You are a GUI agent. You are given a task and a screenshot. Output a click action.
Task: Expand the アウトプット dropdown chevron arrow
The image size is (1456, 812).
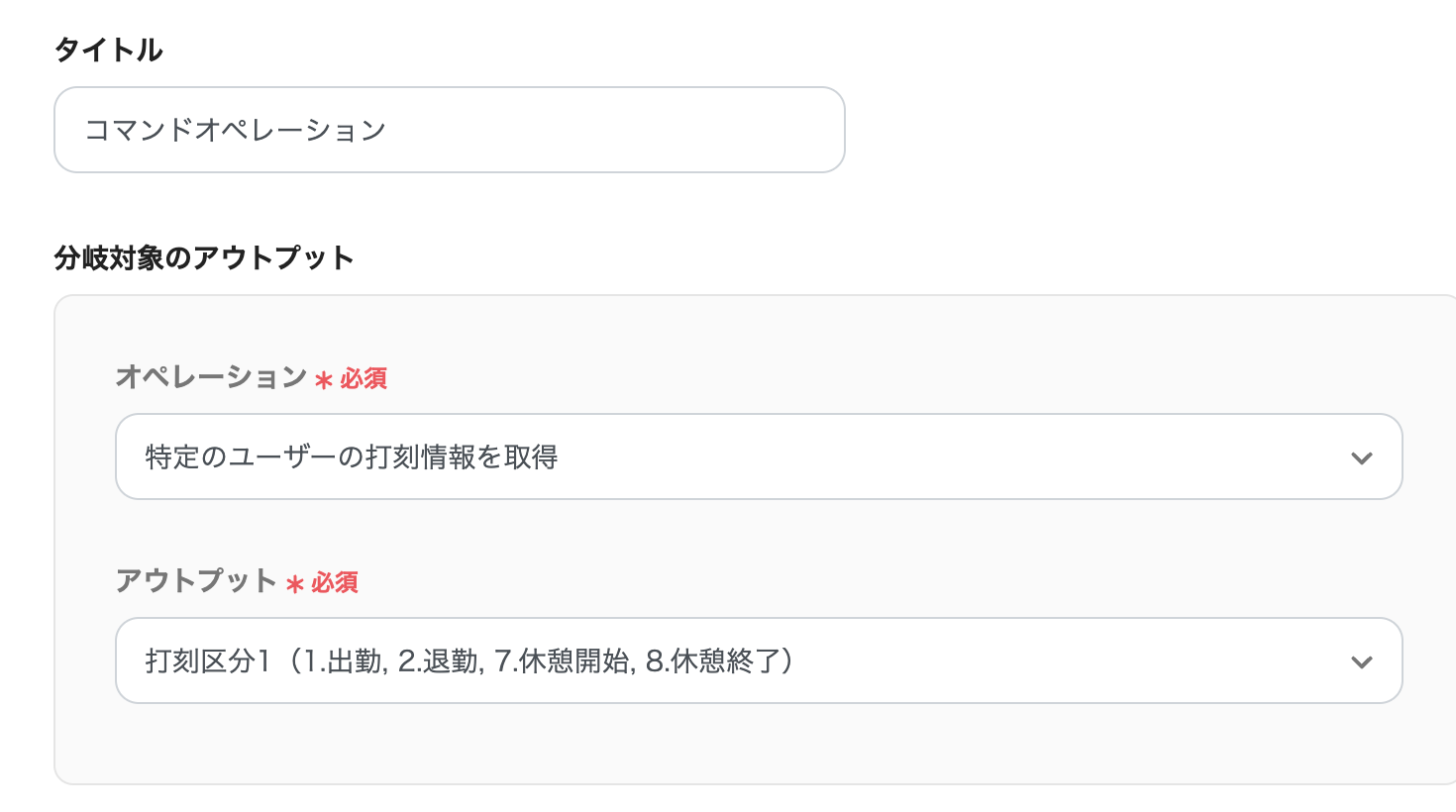[1361, 661]
